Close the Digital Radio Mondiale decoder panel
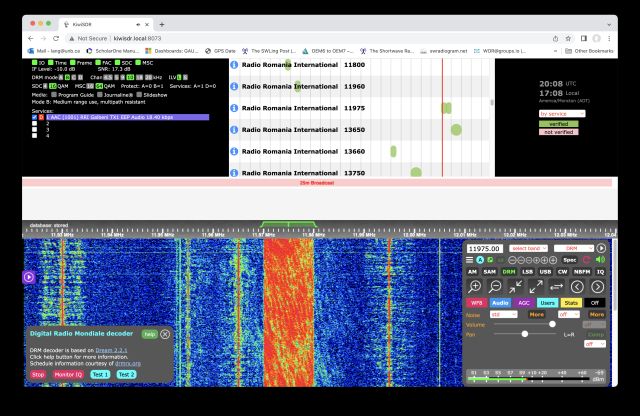640x416 pixels. (165, 334)
